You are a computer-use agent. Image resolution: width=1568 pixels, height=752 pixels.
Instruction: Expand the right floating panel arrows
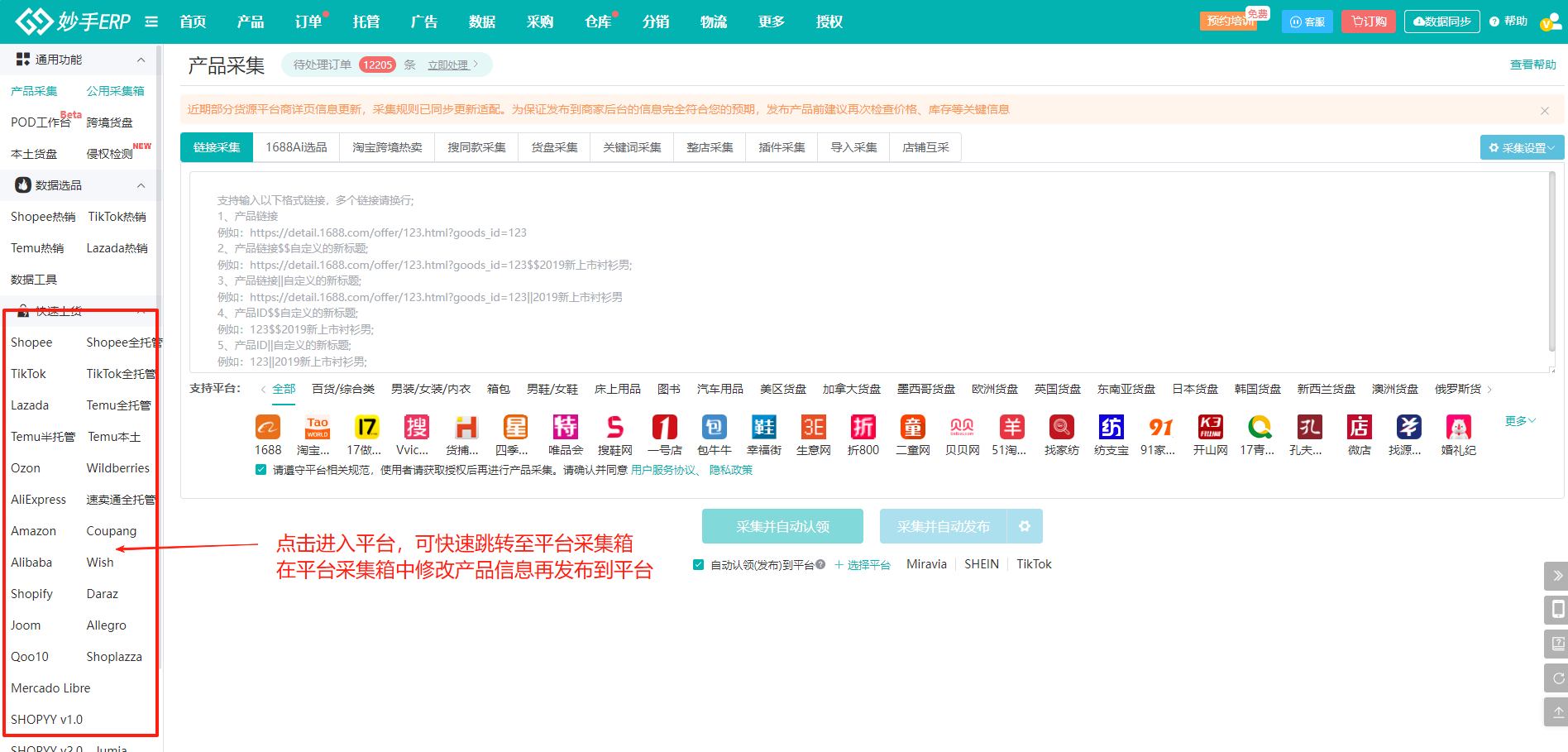point(1557,576)
